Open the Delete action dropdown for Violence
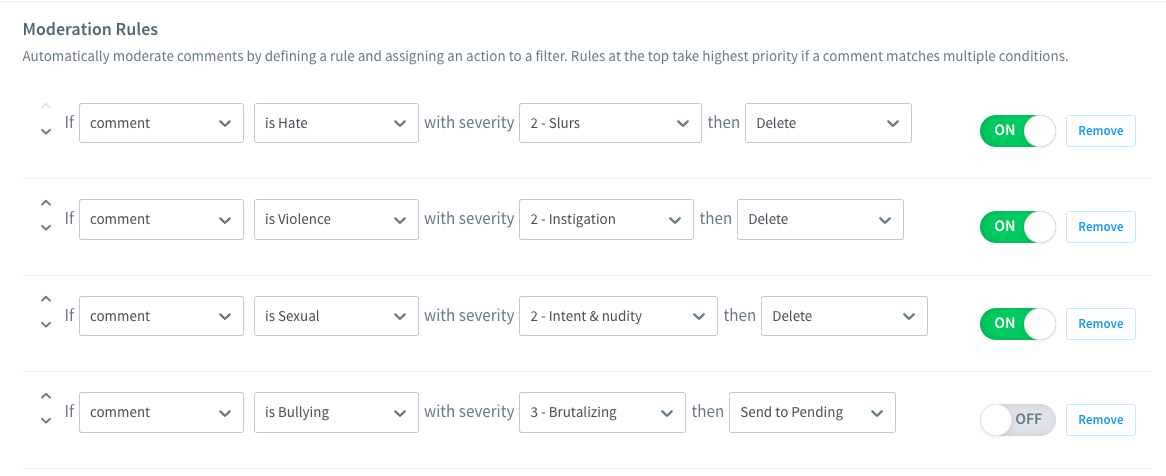The image size is (1166, 476). [x=819, y=219]
